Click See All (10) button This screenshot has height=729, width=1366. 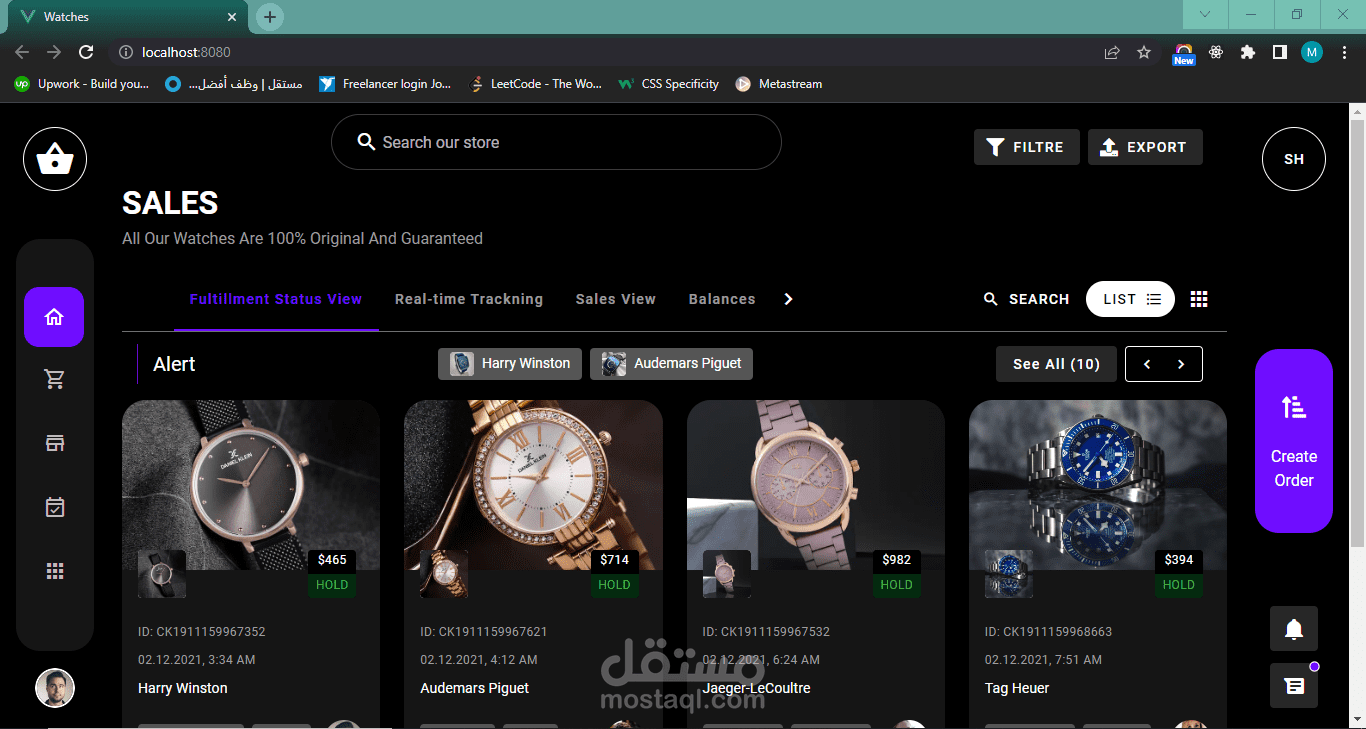point(1056,364)
